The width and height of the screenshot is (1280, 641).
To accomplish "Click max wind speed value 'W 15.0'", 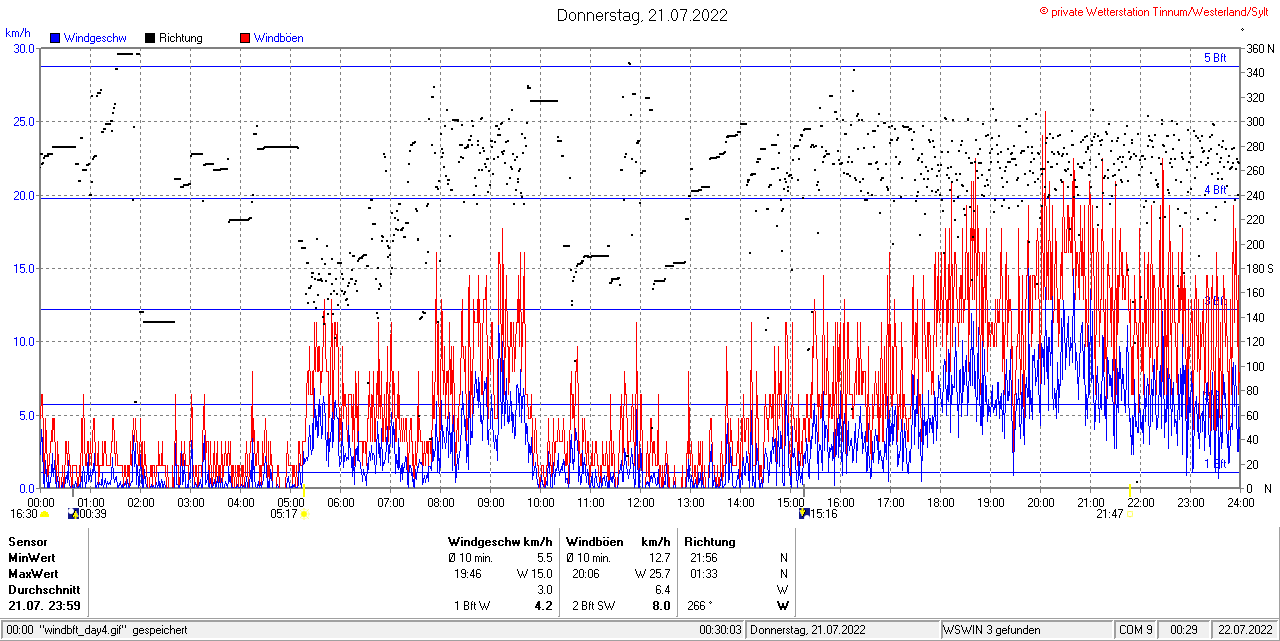I will tap(534, 574).
